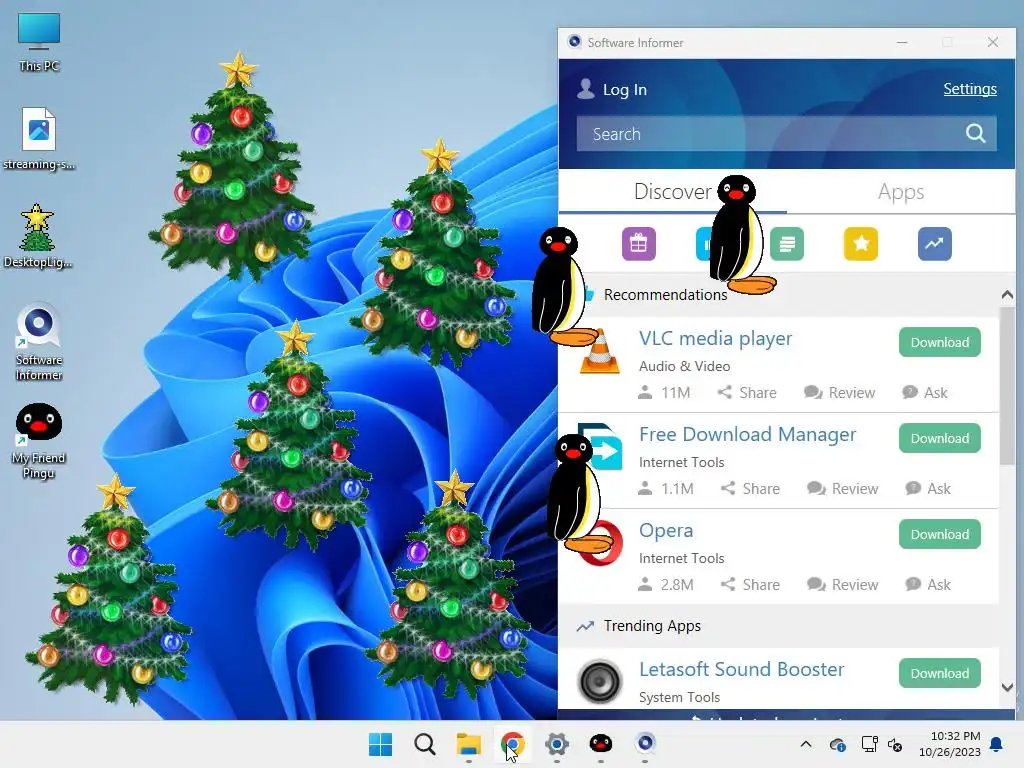This screenshot has width=1024, height=768.
Task: Open the Windows Start menu
Action: pos(380,744)
